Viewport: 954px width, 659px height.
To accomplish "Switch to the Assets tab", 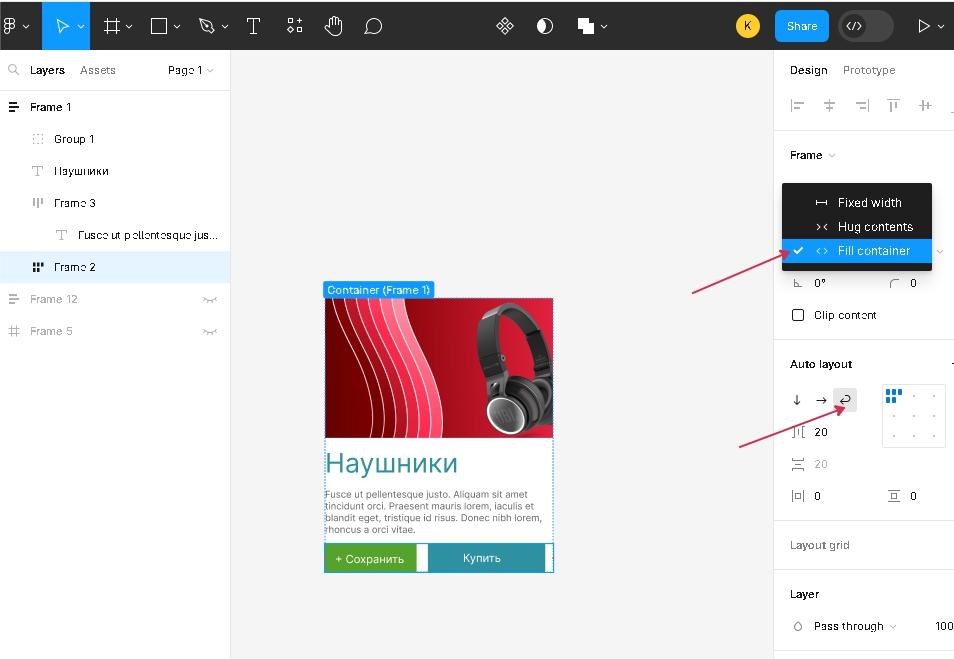I will [x=98, y=70].
